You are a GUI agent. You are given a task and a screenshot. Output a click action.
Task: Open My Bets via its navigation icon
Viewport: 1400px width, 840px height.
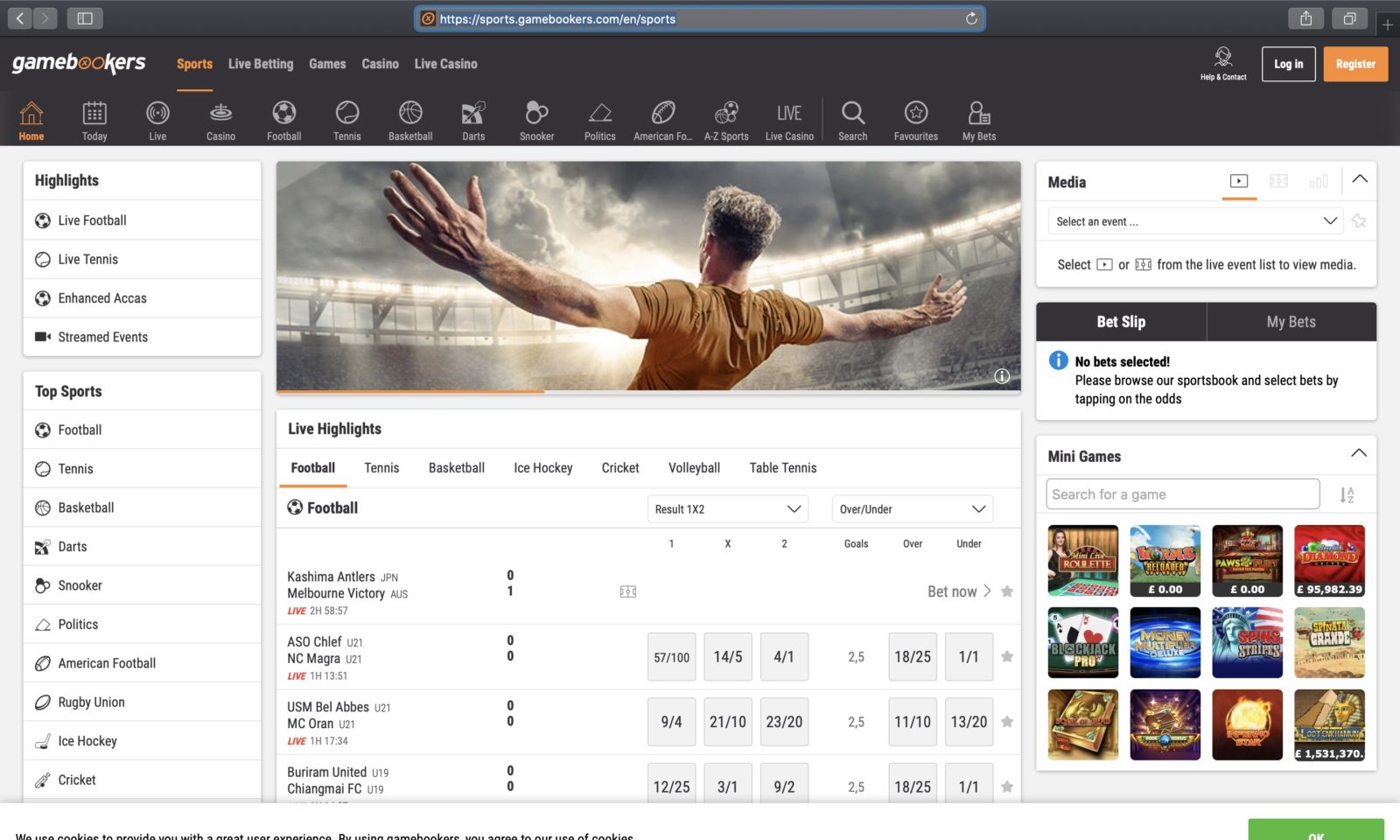[978, 120]
